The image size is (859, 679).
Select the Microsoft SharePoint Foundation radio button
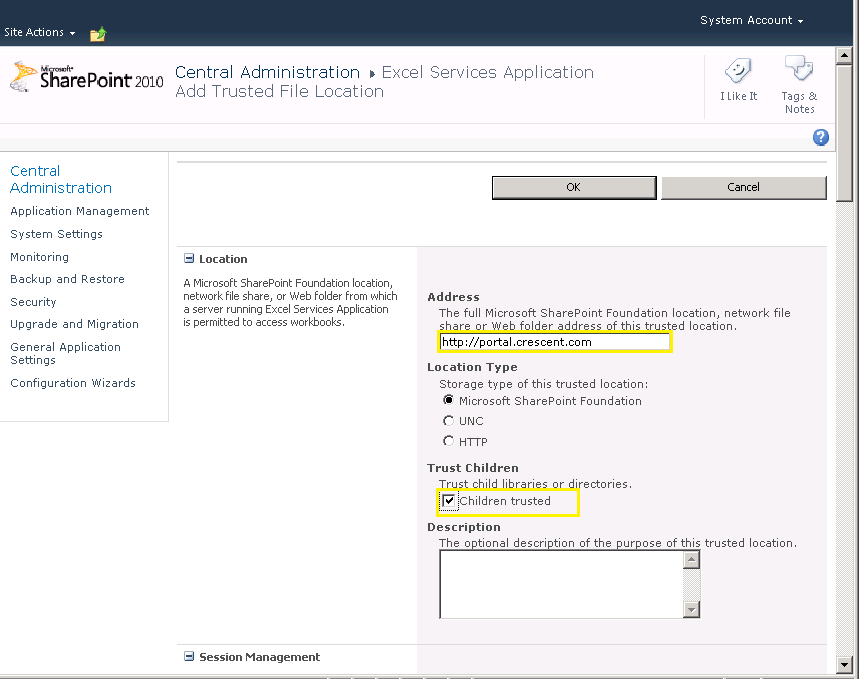(x=448, y=400)
